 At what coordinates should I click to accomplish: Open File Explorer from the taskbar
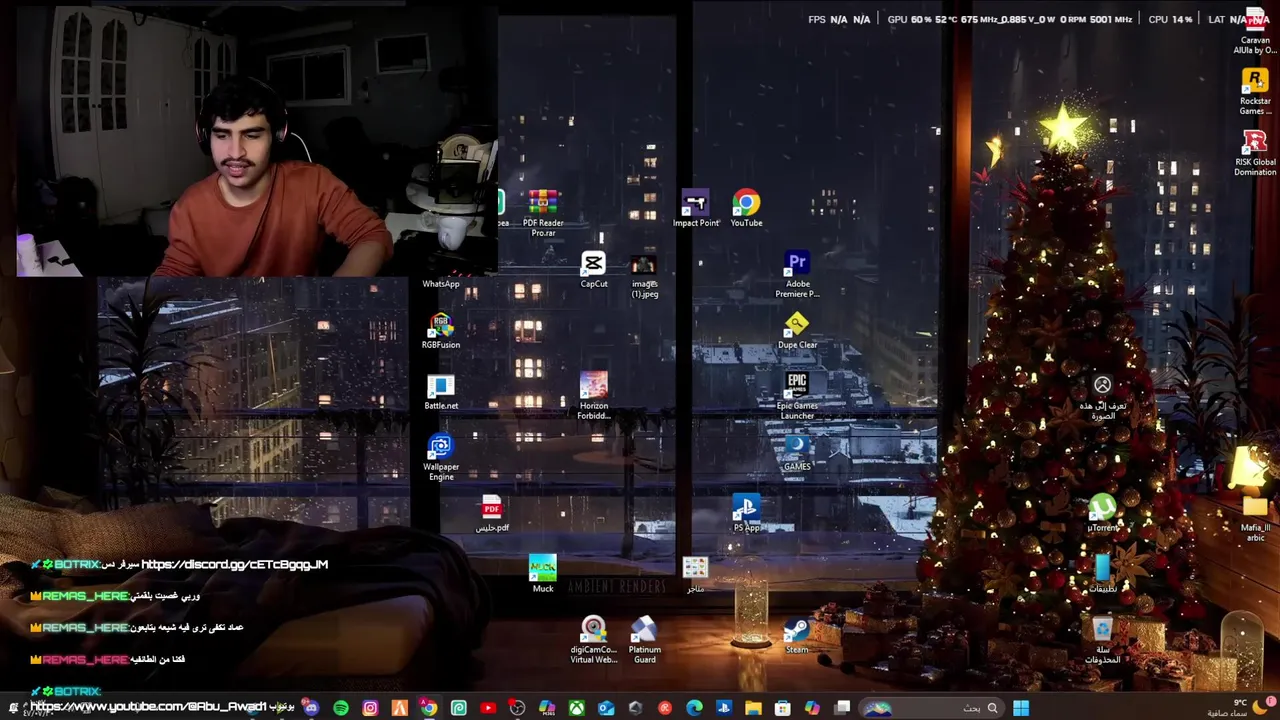point(753,708)
